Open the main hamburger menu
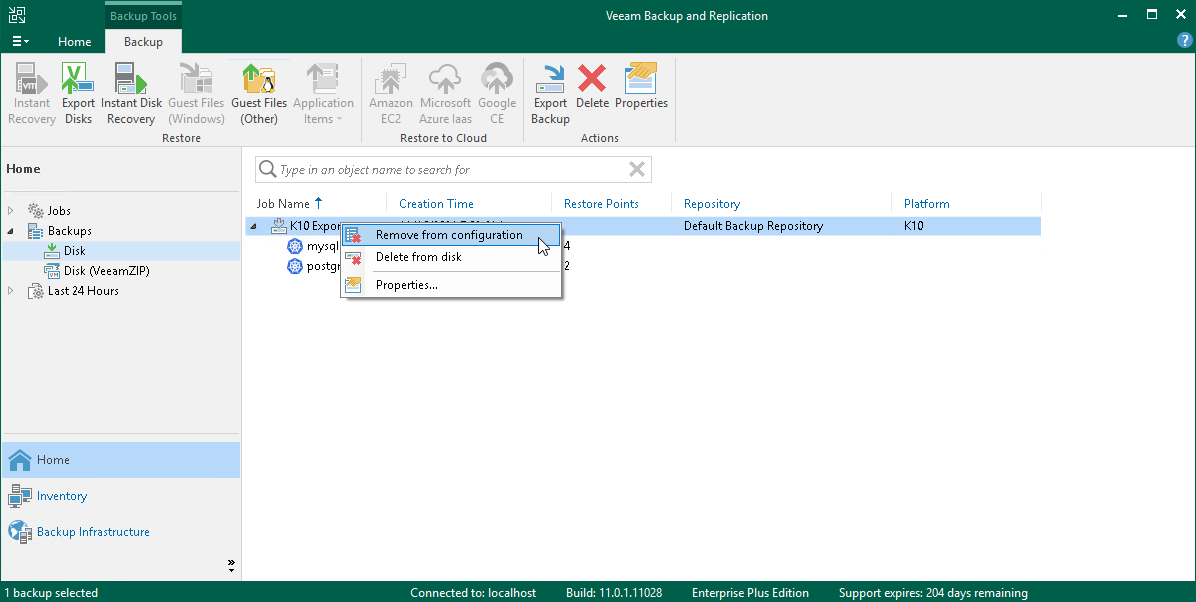Screen dimensions: 1196x602 21,41
